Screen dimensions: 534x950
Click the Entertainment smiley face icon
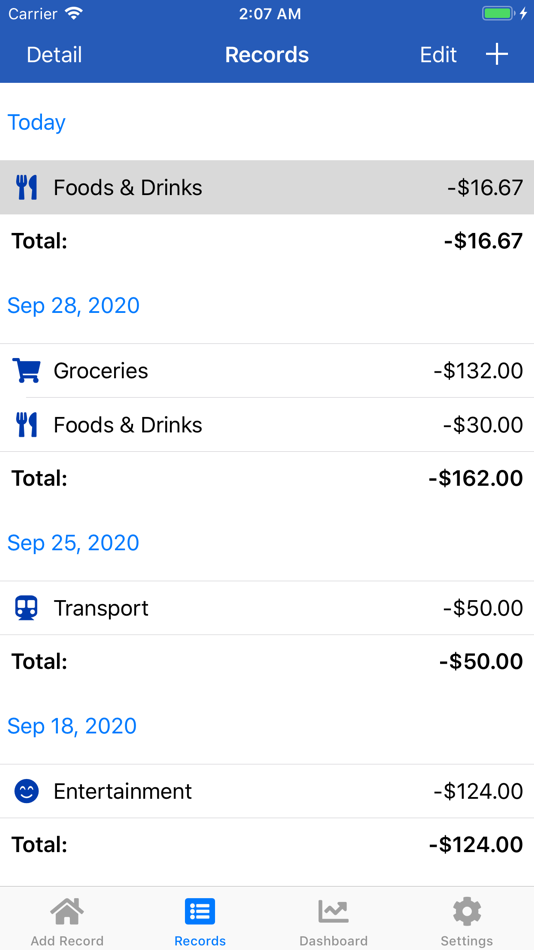click(x=27, y=791)
